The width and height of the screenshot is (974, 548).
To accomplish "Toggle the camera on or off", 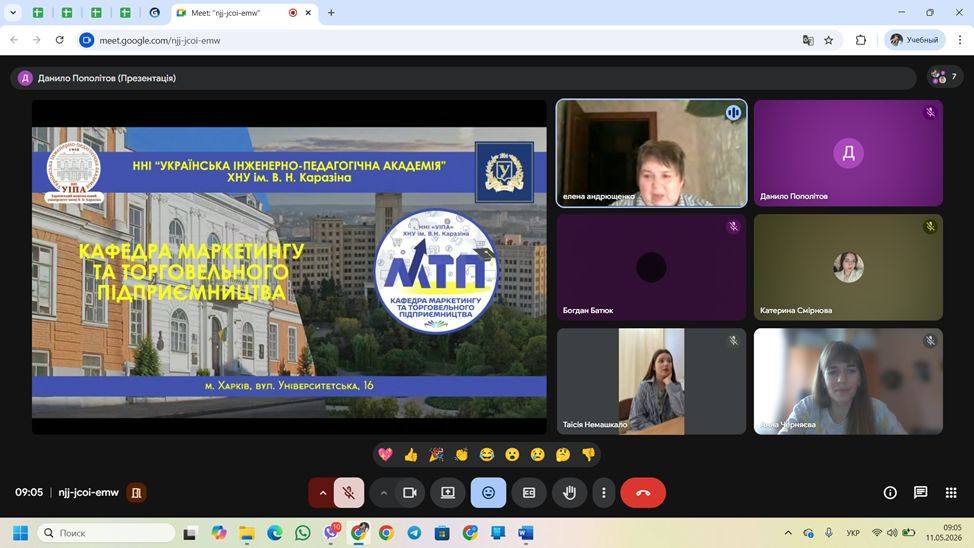I will coord(410,493).
